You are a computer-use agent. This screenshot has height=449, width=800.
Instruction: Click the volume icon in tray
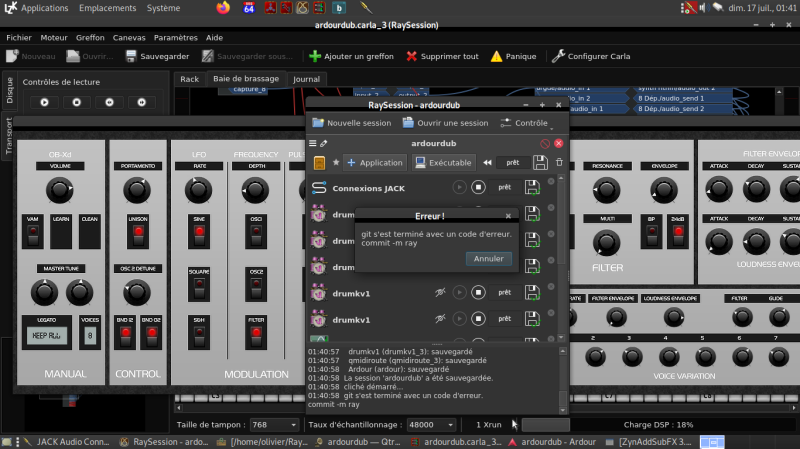click(x=704, y=8)
